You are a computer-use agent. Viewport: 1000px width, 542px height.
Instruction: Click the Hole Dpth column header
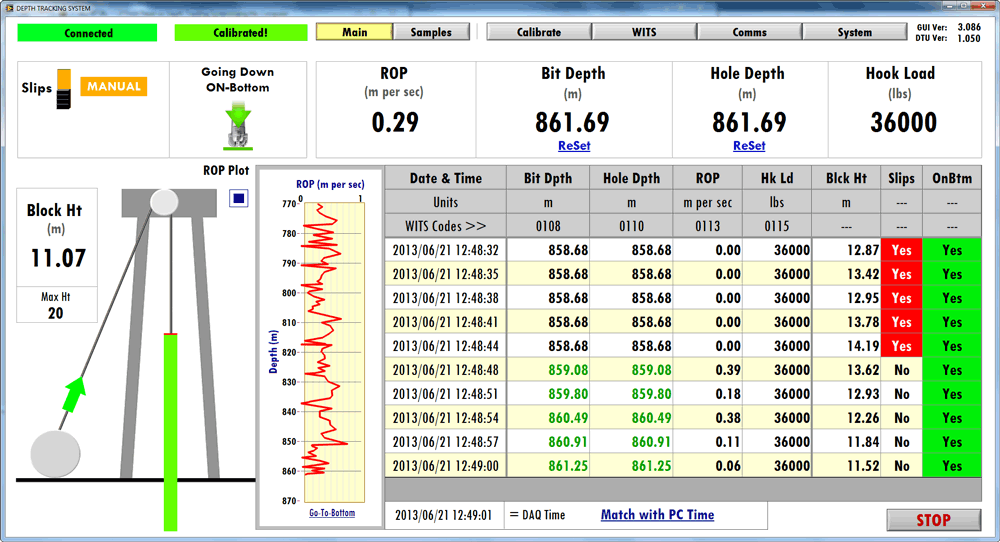(x=631, y=178)
